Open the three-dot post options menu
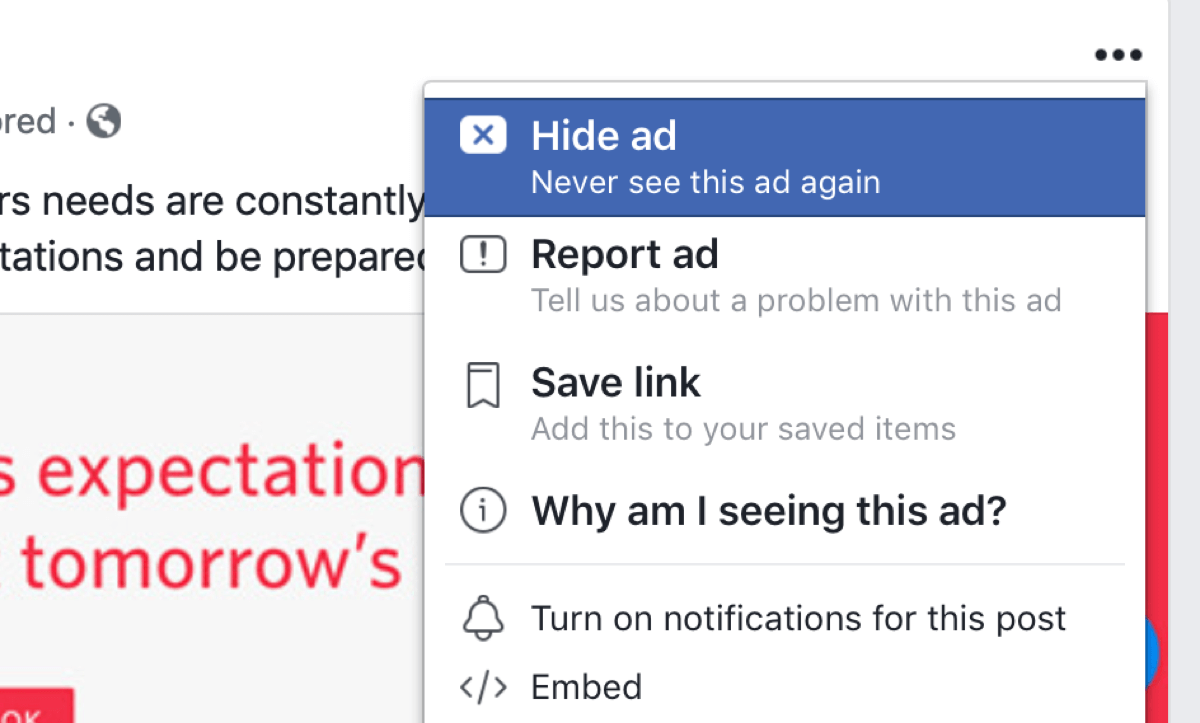This screenshot has height=723, width=1200. pos(1117,55)
